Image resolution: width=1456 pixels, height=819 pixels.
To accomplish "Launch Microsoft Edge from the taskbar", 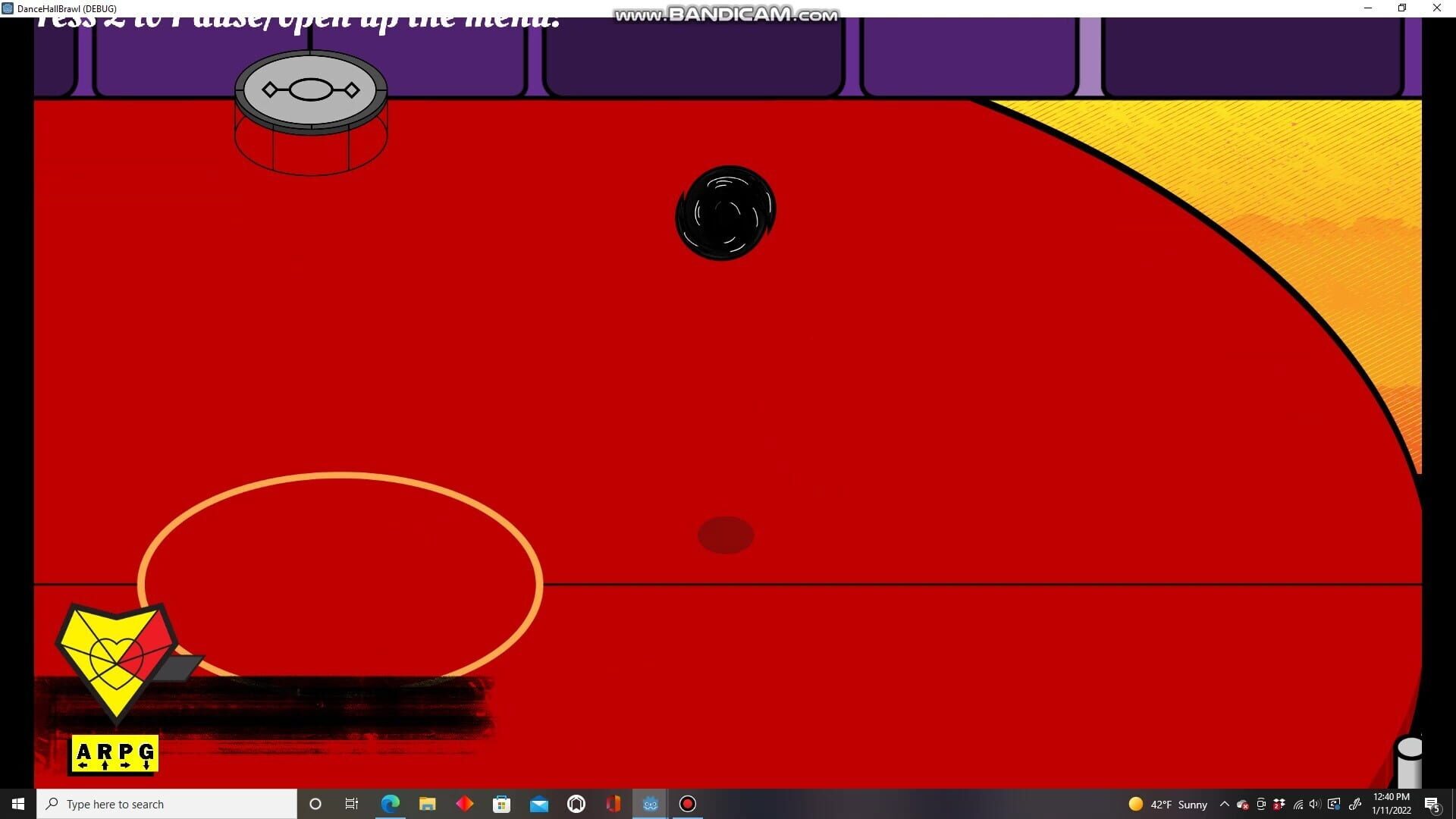I will click(x=390, y=804).
